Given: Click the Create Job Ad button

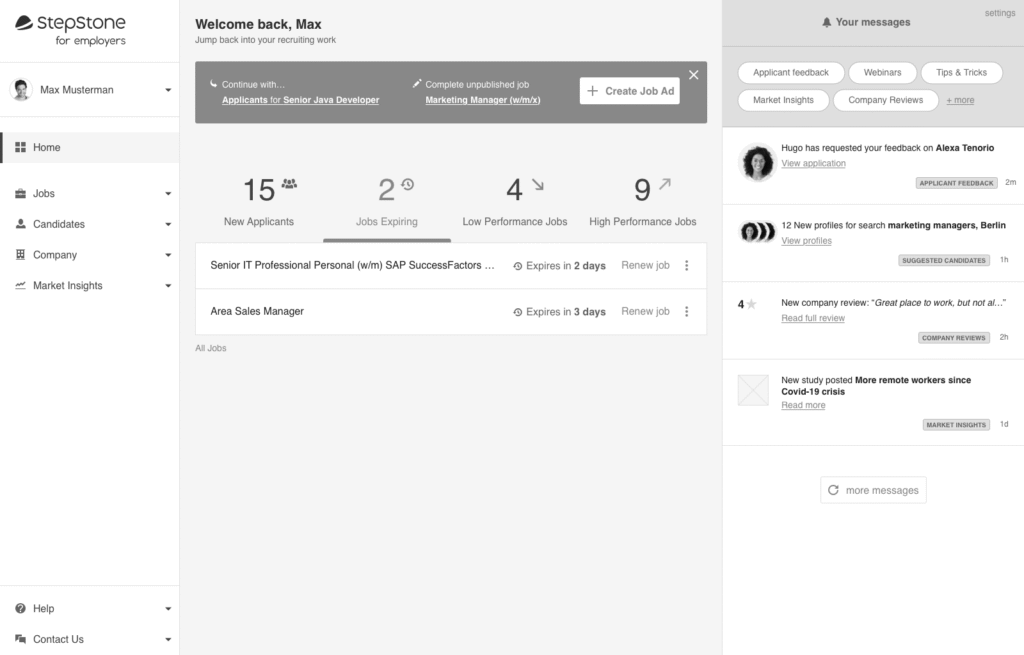Looking at the screenshot, I should (629, 91).
